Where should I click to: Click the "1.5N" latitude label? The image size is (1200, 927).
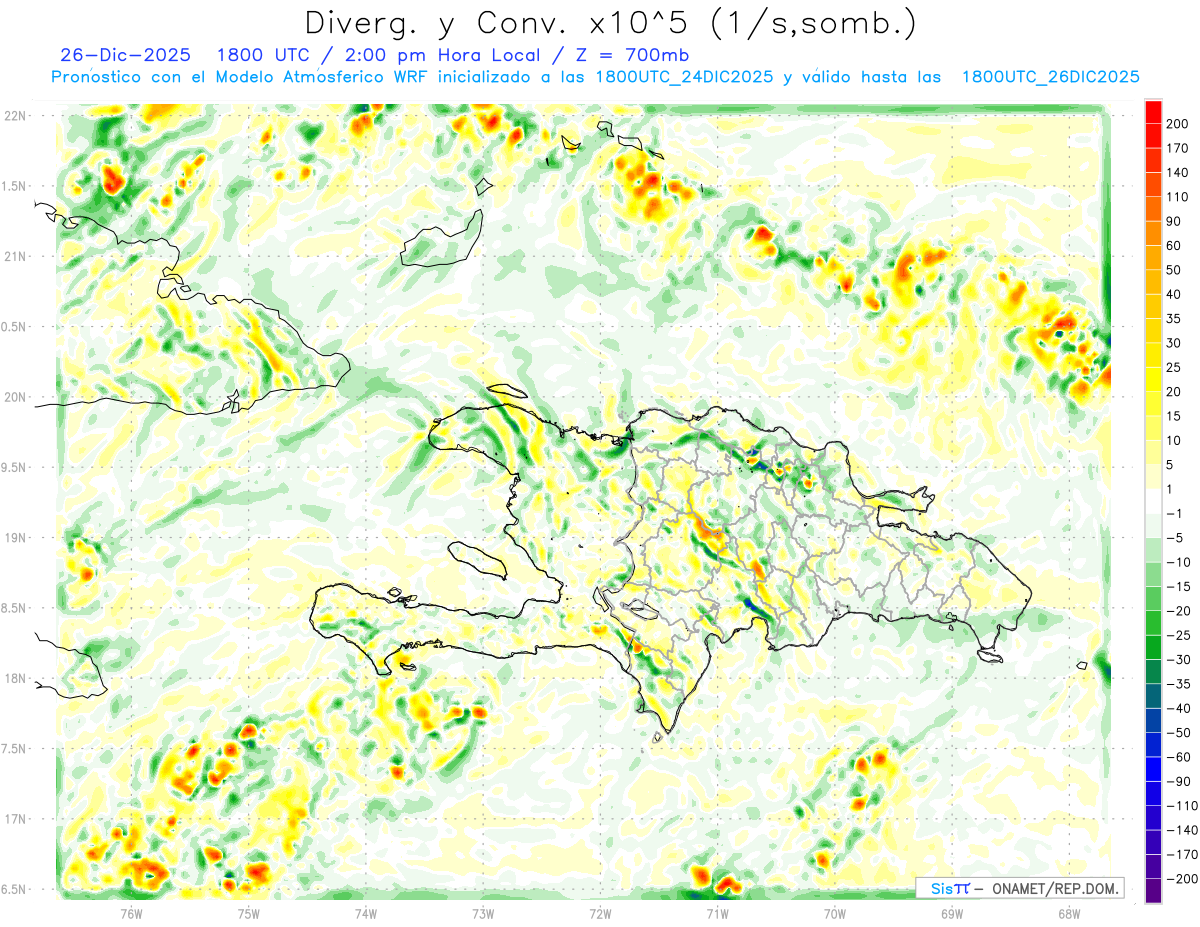15,186
